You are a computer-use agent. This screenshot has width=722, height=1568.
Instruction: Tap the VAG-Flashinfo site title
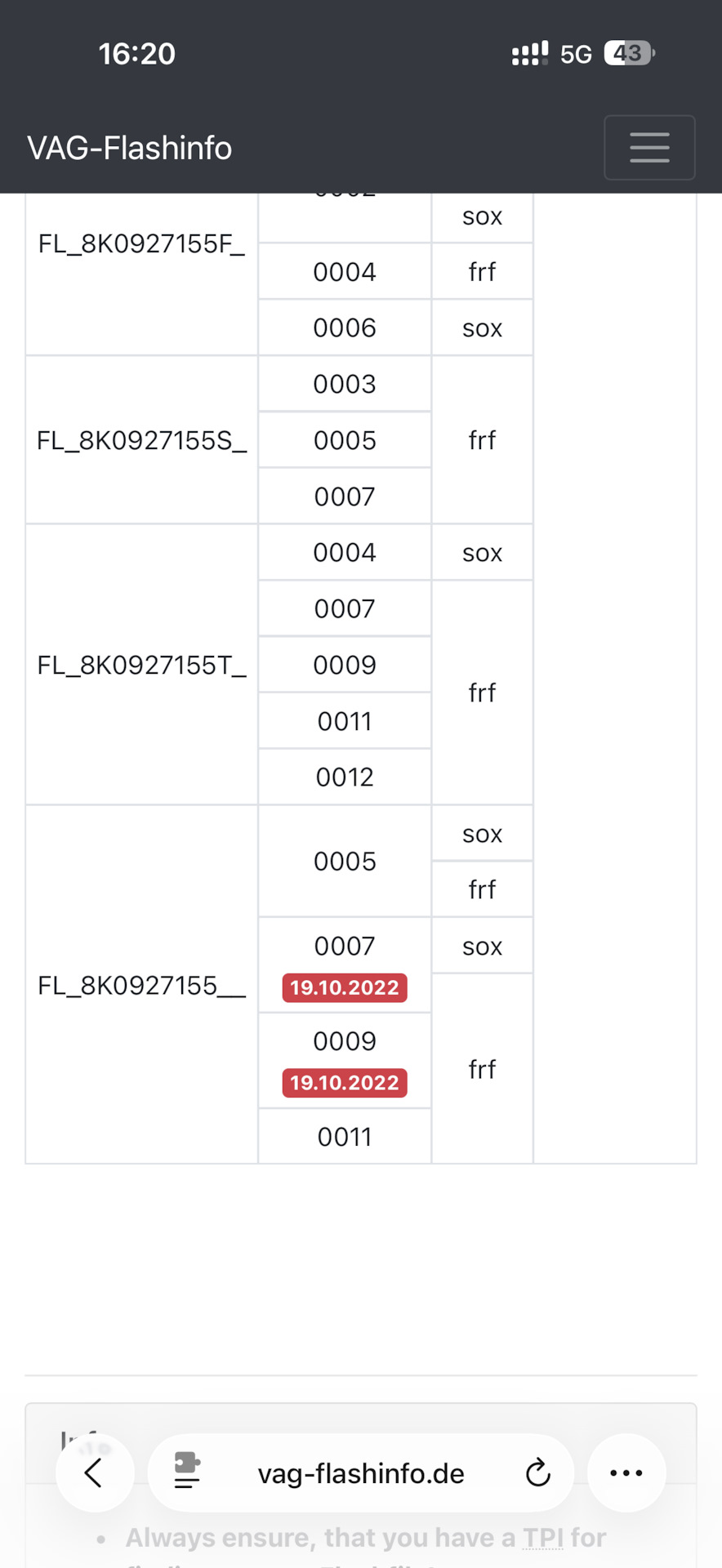(x=130, y=148)
